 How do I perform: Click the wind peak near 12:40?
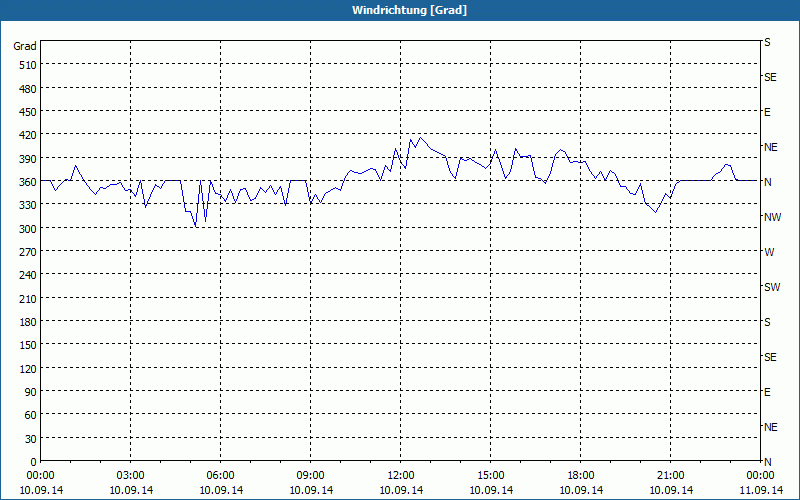[420, 137]
